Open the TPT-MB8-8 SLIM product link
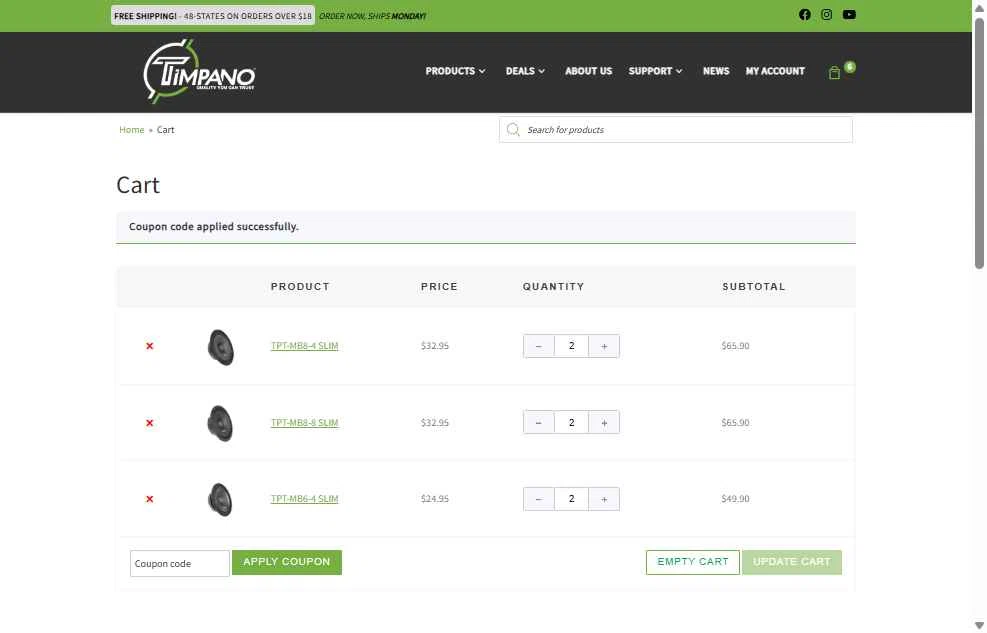987x633 pixels. 305,423
